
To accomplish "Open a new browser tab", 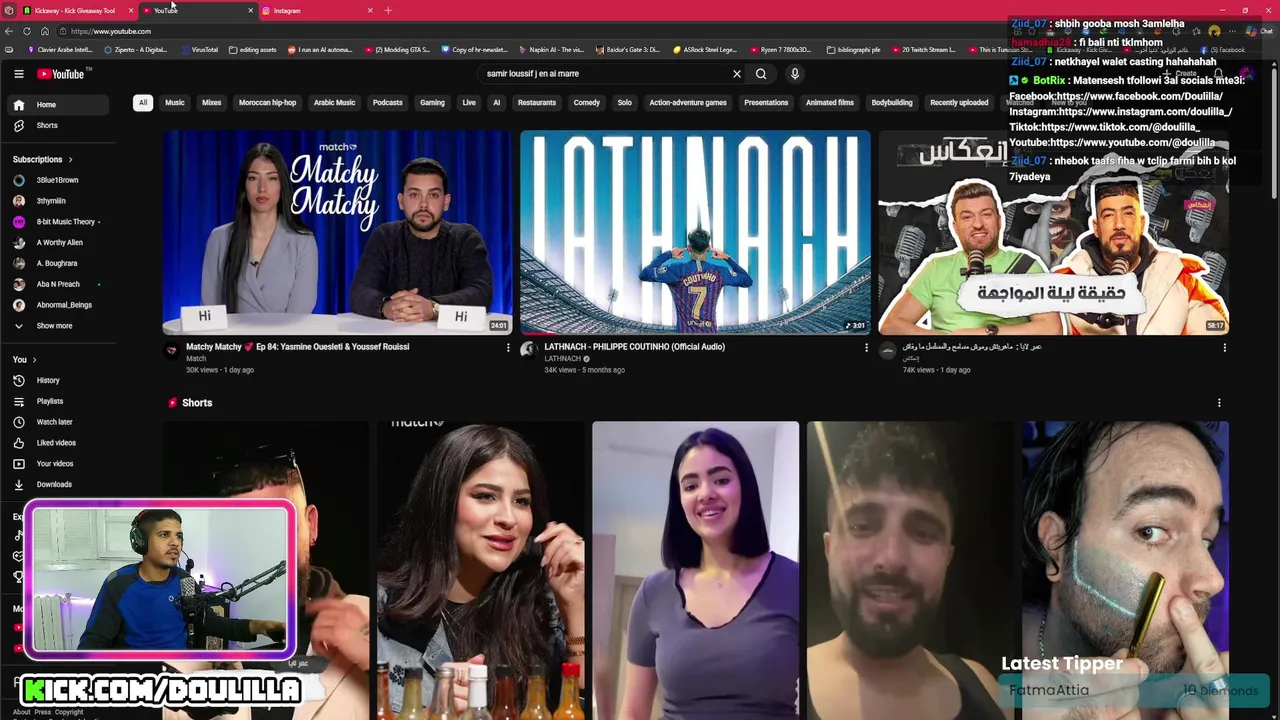I will [x=388, y=10].
